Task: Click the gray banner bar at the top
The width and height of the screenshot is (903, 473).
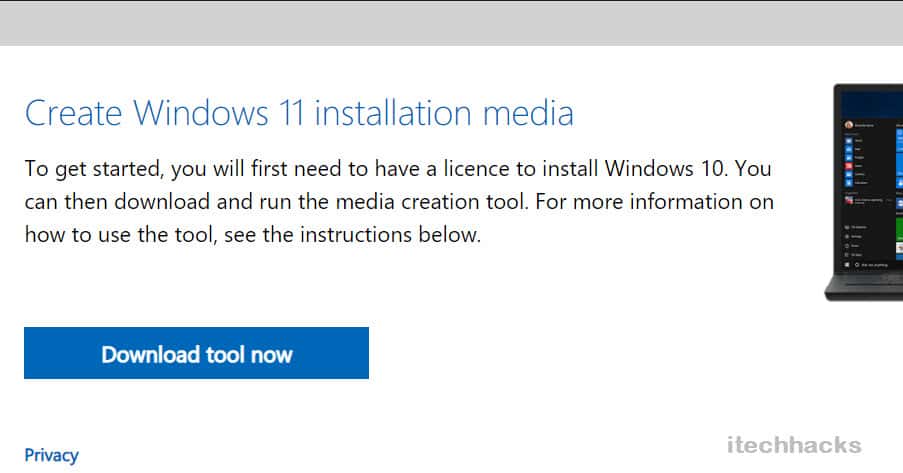Action: 451,22
